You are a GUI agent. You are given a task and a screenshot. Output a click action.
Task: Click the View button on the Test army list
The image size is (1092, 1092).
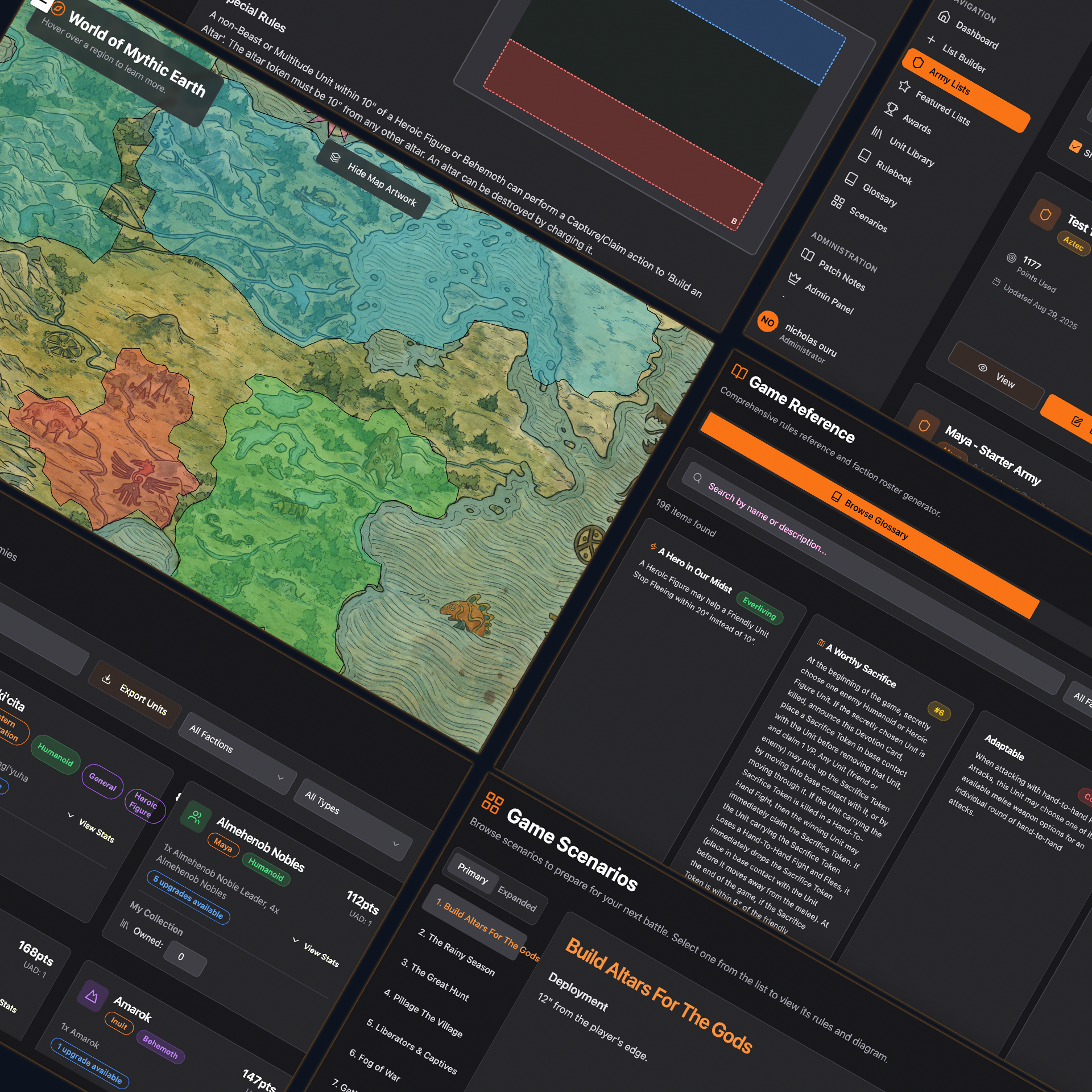tap(996, 375)
